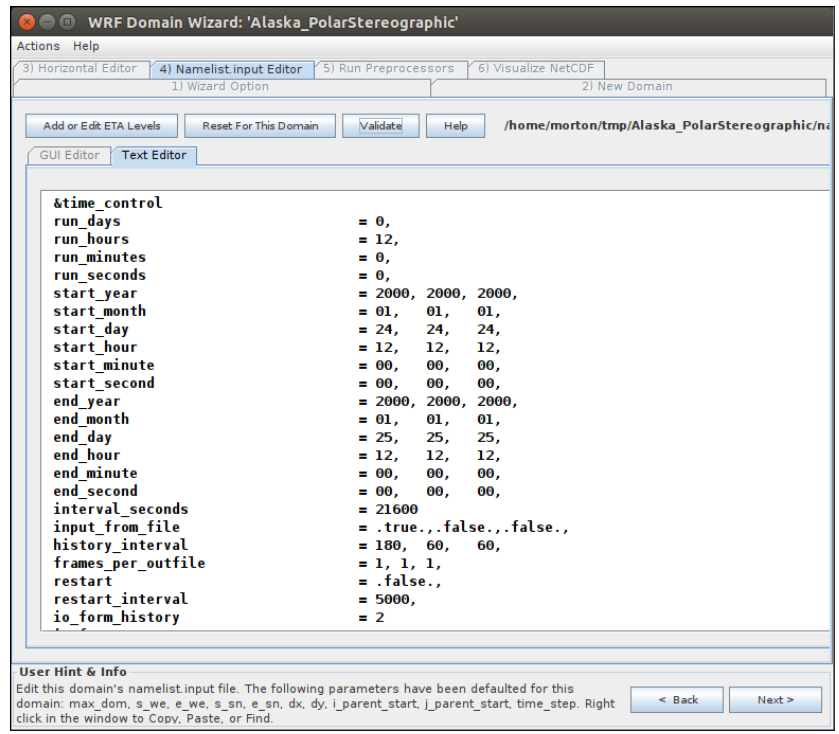This screenshot has width=839, height=734.
Task: Switch to the GUI Editor sub-tab
Action: coord(69,155)
